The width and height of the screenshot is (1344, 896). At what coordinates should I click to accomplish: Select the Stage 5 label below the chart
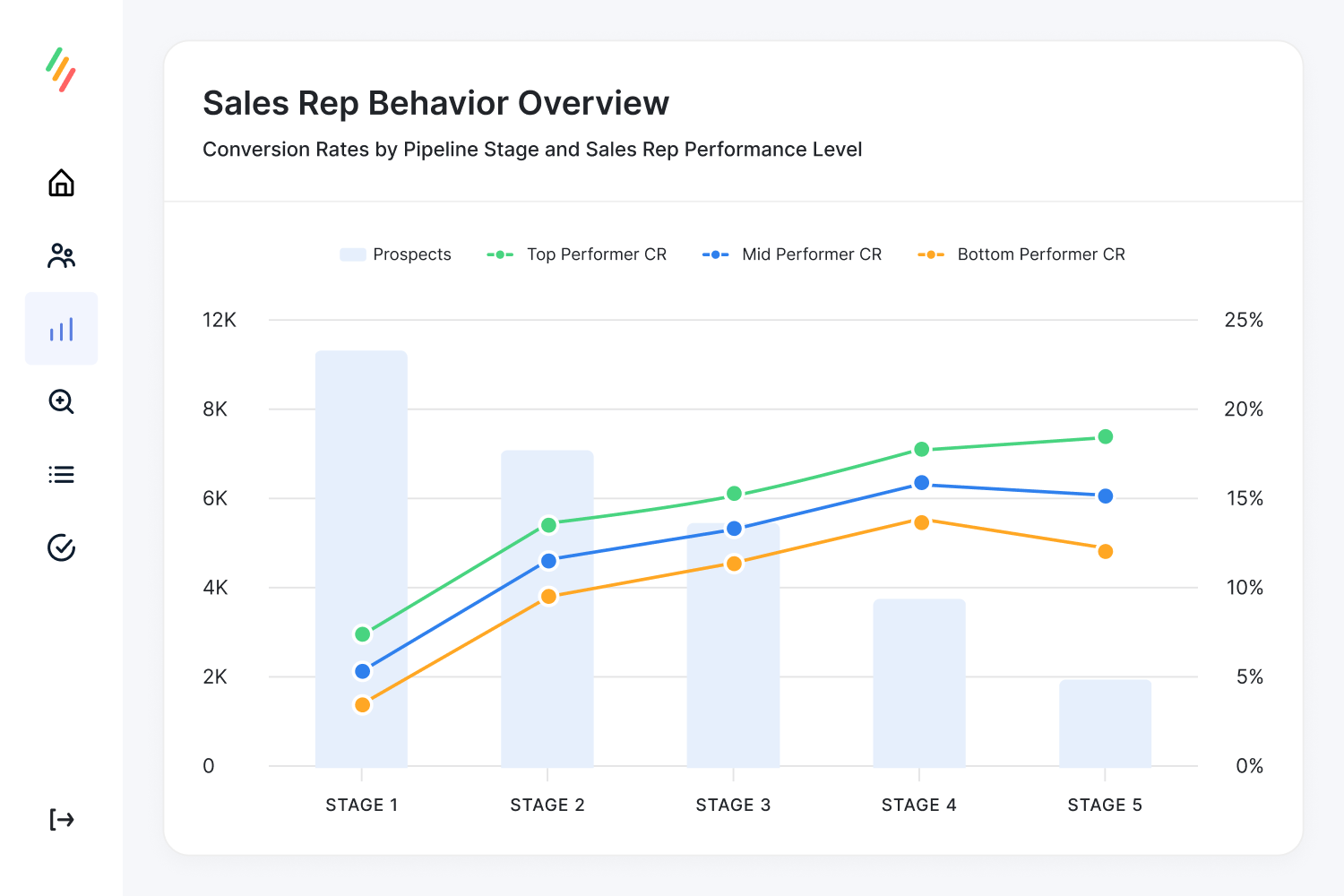[1105, 805]
